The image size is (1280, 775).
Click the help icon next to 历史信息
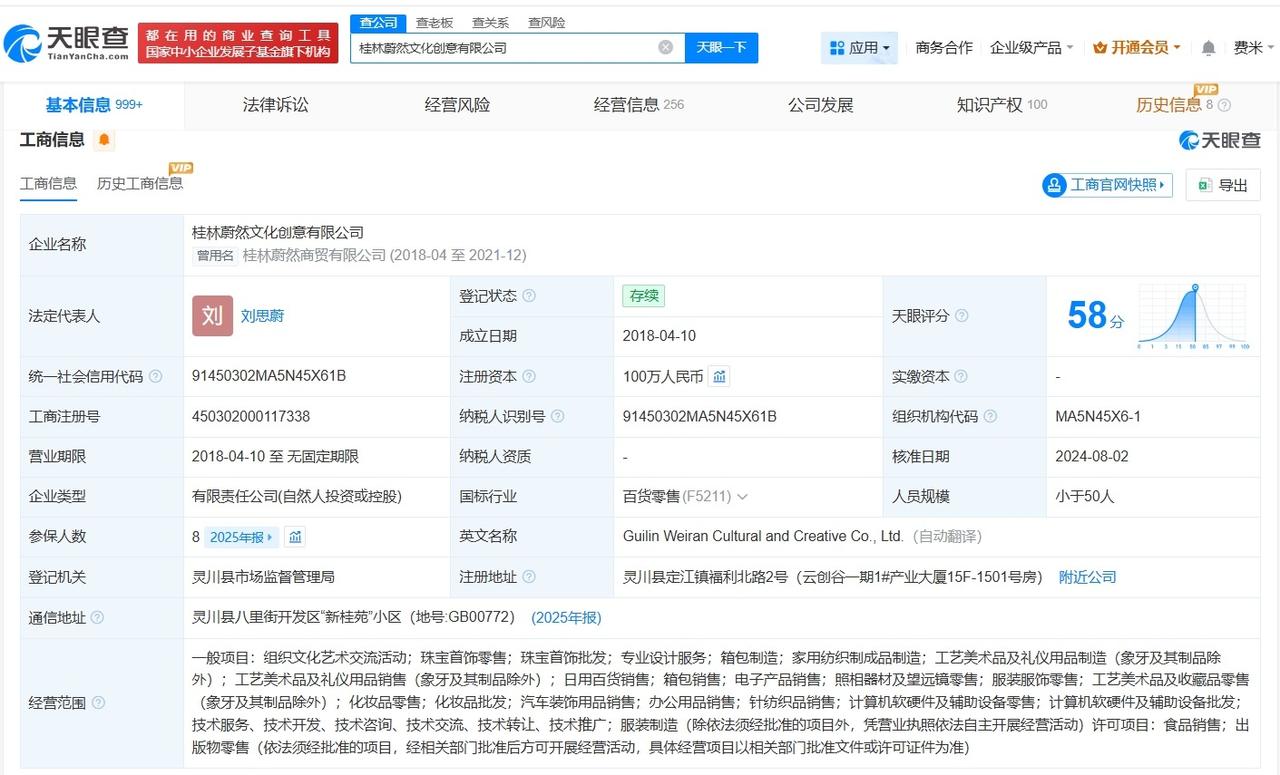(x=1224, y=106)
